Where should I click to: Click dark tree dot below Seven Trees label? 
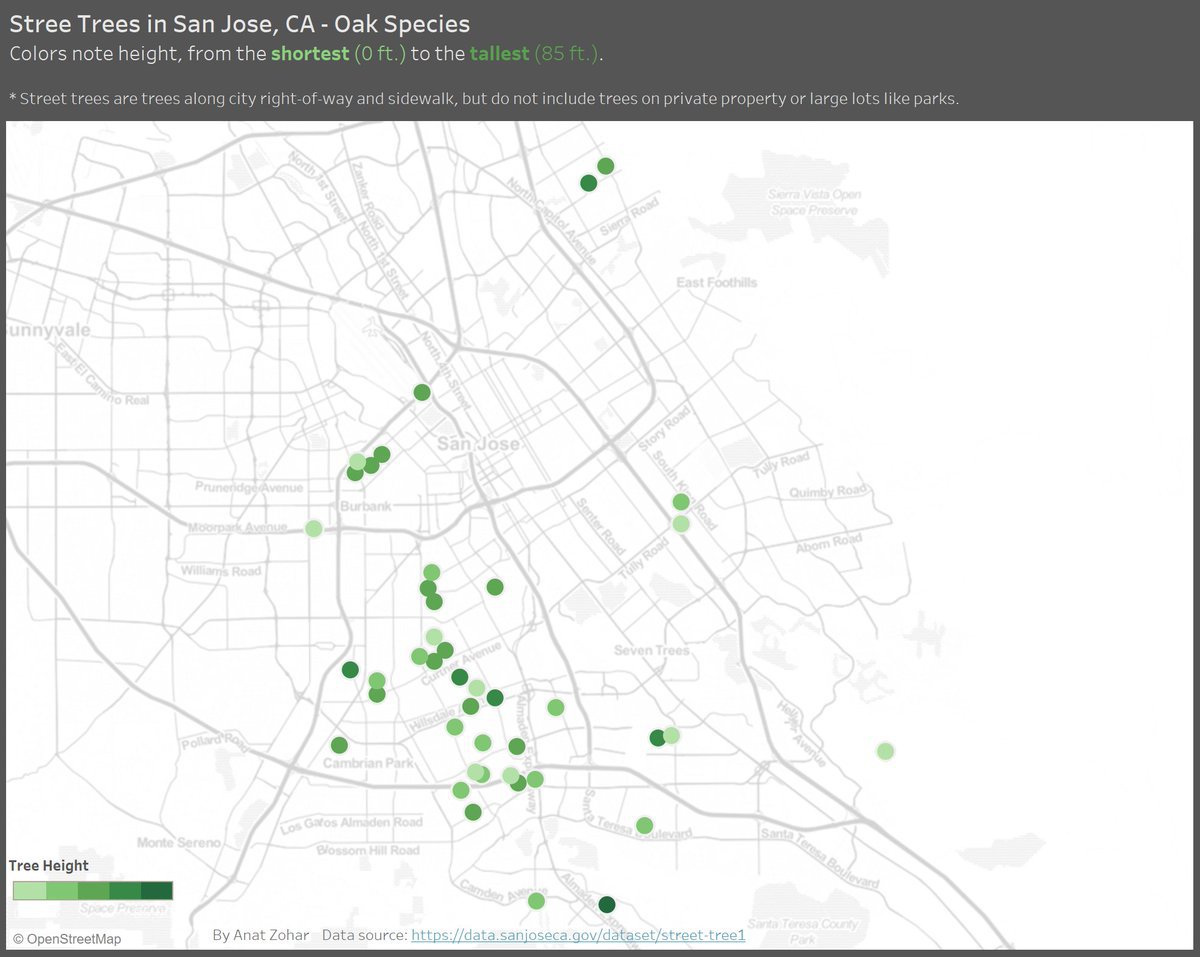point(657,738)
